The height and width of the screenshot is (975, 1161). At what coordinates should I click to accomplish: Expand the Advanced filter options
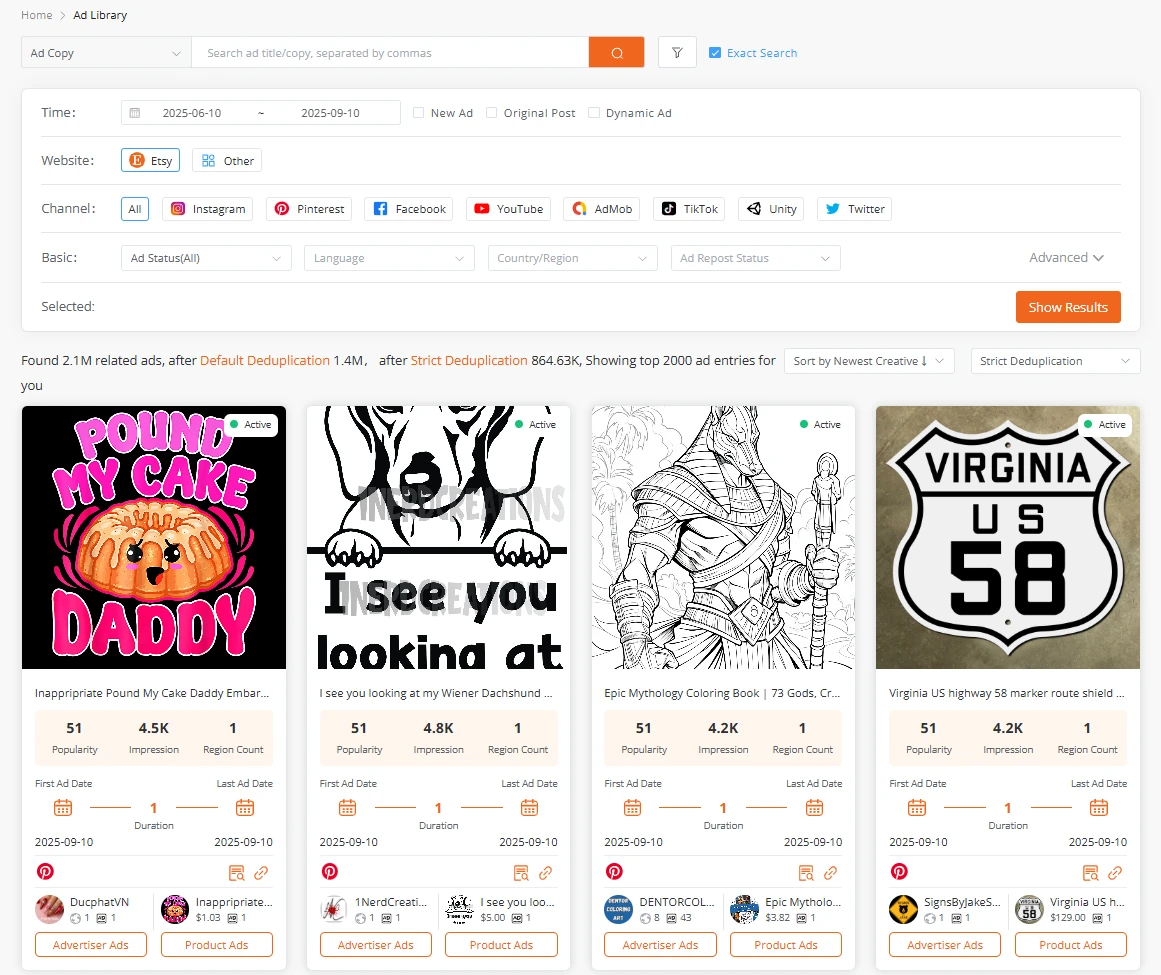pyautogui.click(x=1066, y=258)
